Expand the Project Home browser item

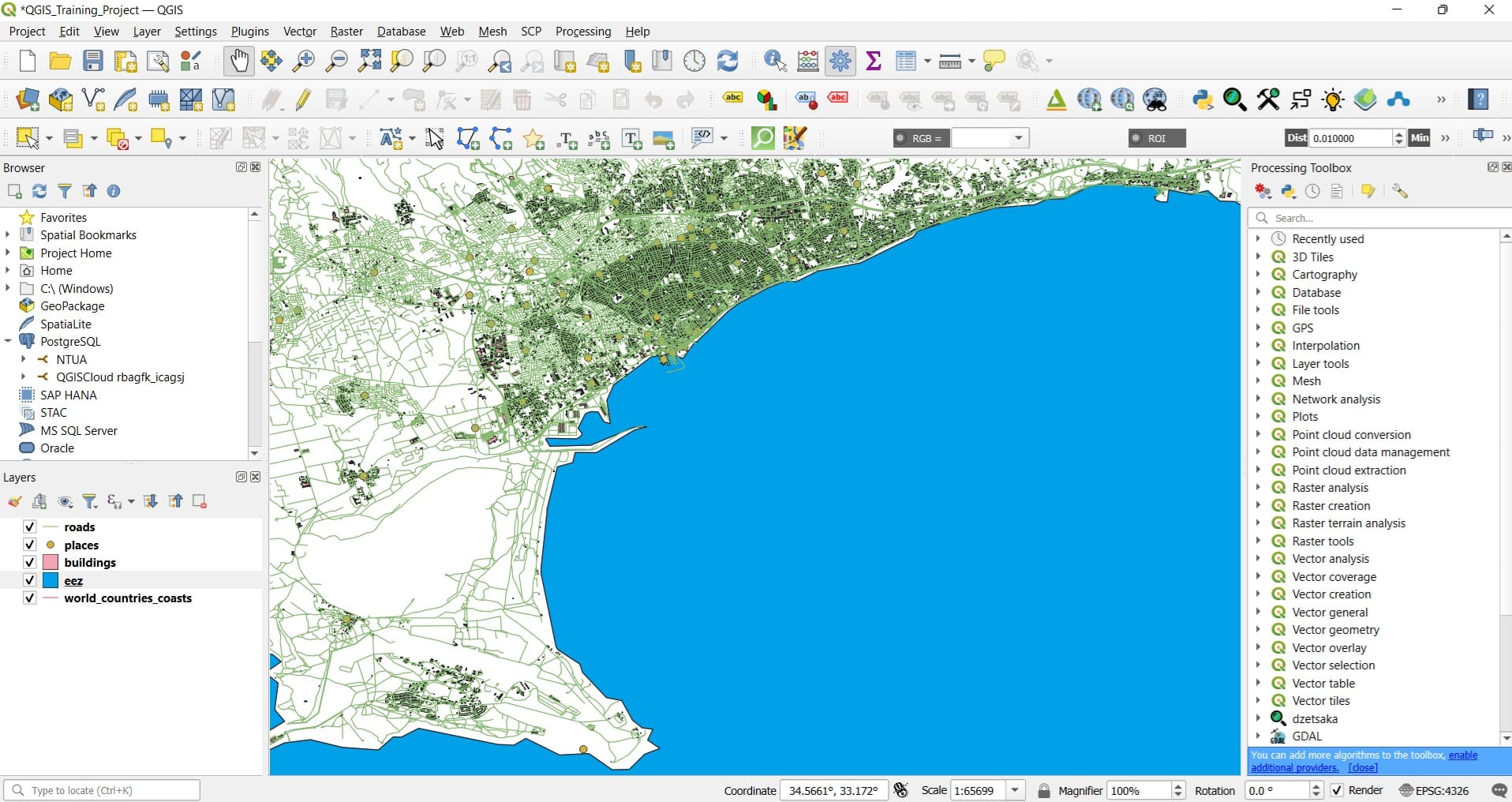click(x=8, y=253)
